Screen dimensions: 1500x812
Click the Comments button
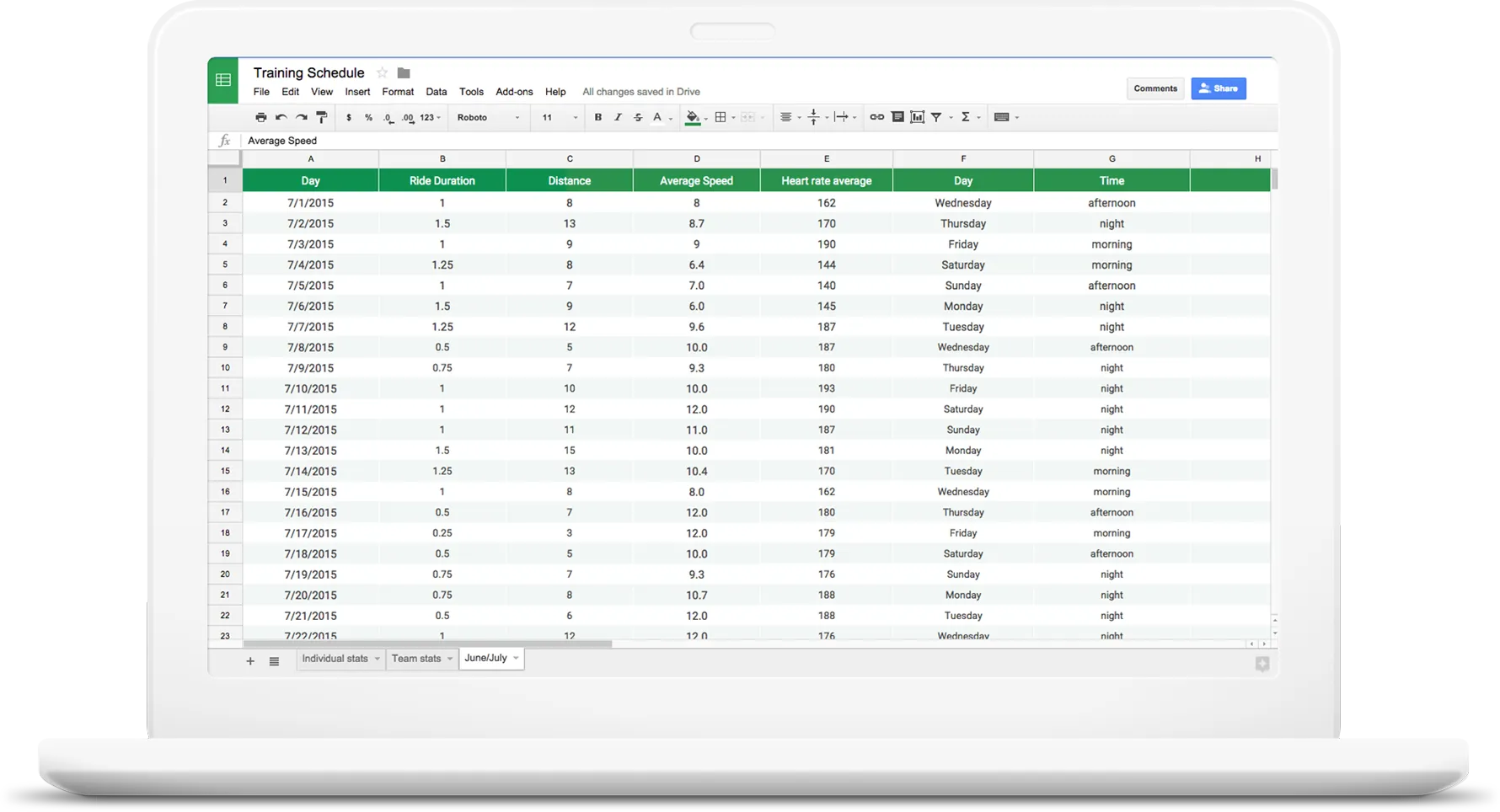point(1155,88)
